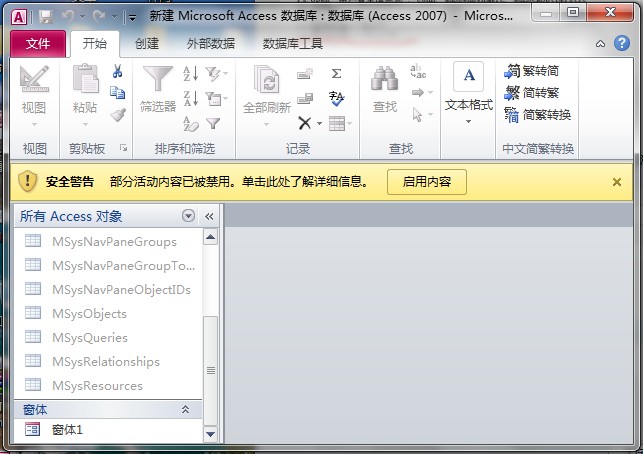Collapse navigation pane with double chevron
The width and height of the screenshot is (643, 454).
209,216
